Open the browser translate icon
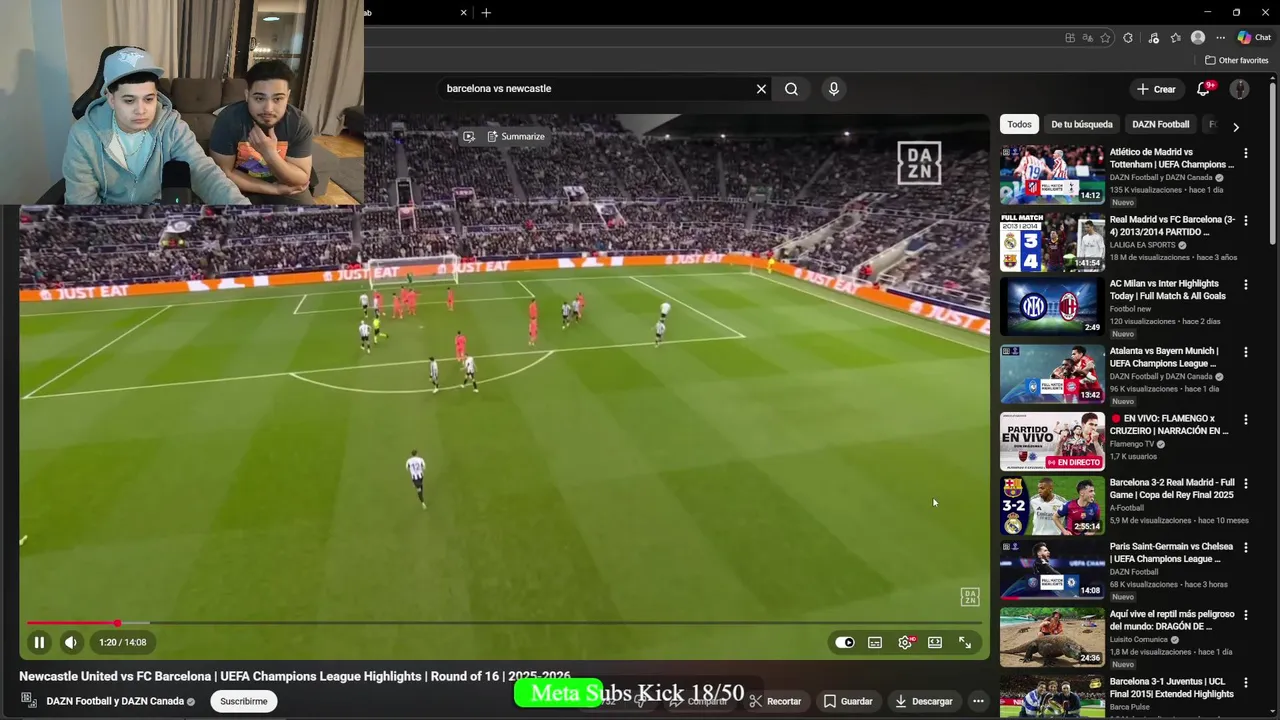The width and height of the screenshot is (1280, 720). [x=1088, y=38]
